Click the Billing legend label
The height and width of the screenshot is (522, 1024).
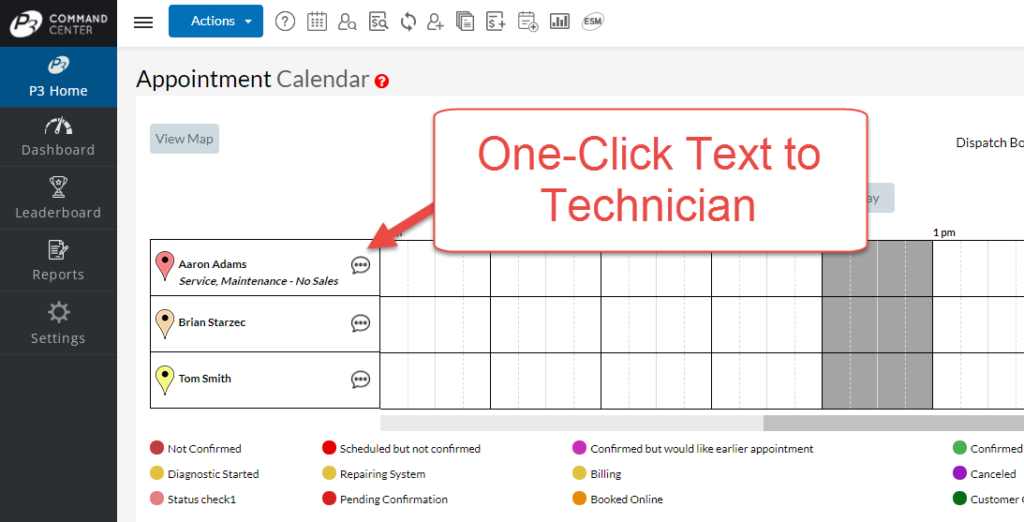click(605, 474)
